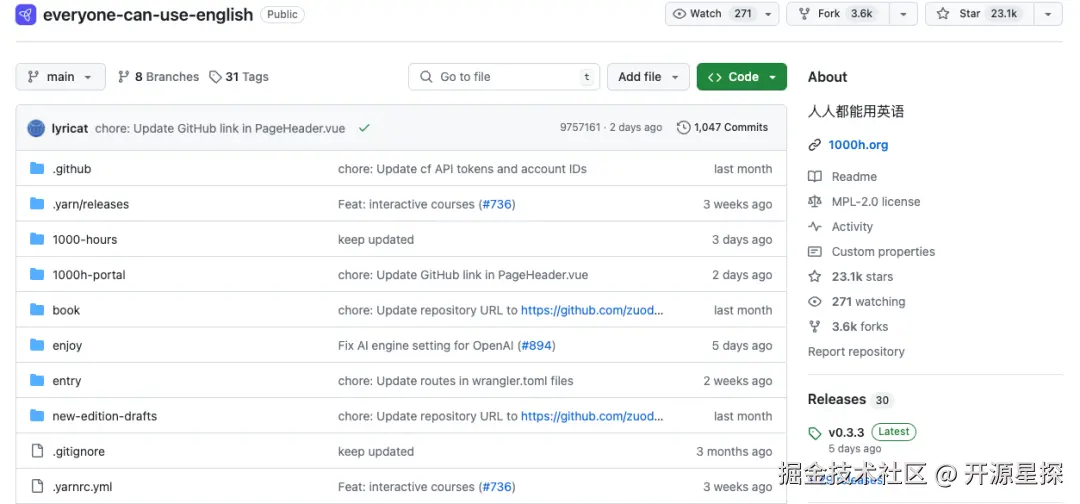Click the .gitignore file icon
Image resolution: width=1080 pixels, height=504 pixels.
pos(37,451)
